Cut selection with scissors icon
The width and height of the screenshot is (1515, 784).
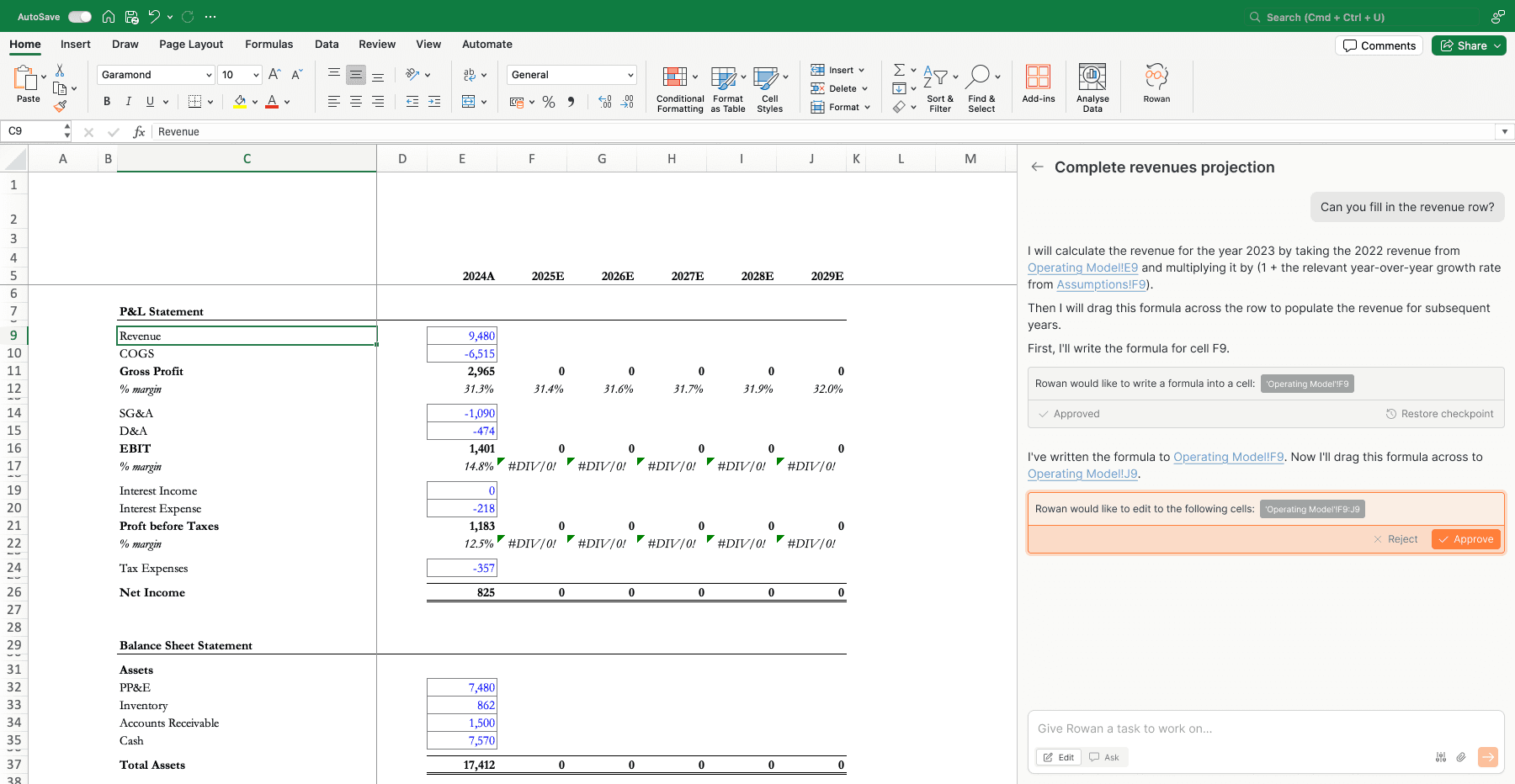point(60,71)
